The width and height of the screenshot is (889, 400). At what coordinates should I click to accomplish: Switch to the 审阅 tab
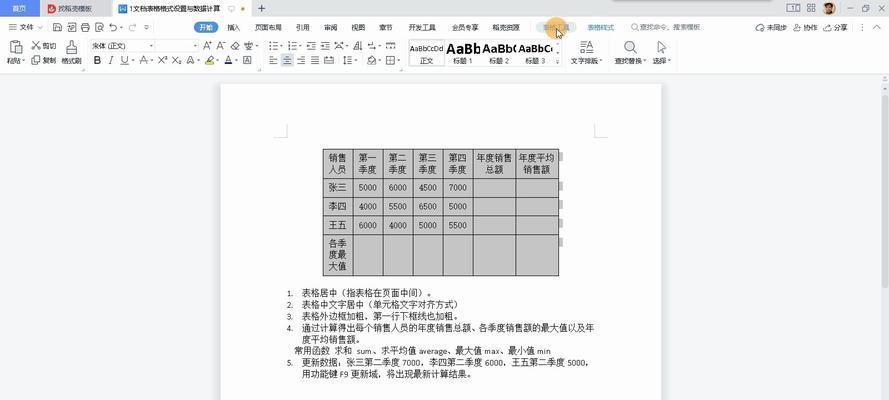331,27
